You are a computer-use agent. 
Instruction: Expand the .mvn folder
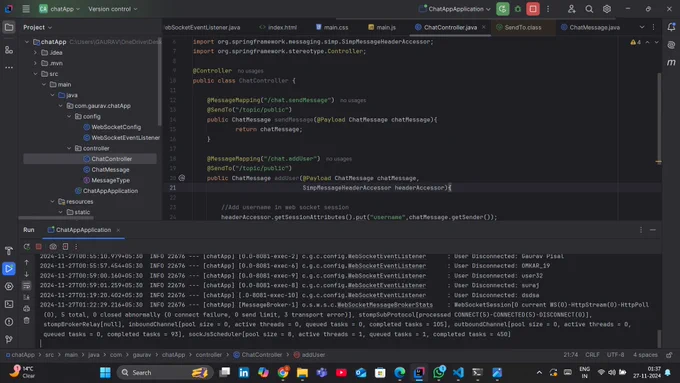36,63
